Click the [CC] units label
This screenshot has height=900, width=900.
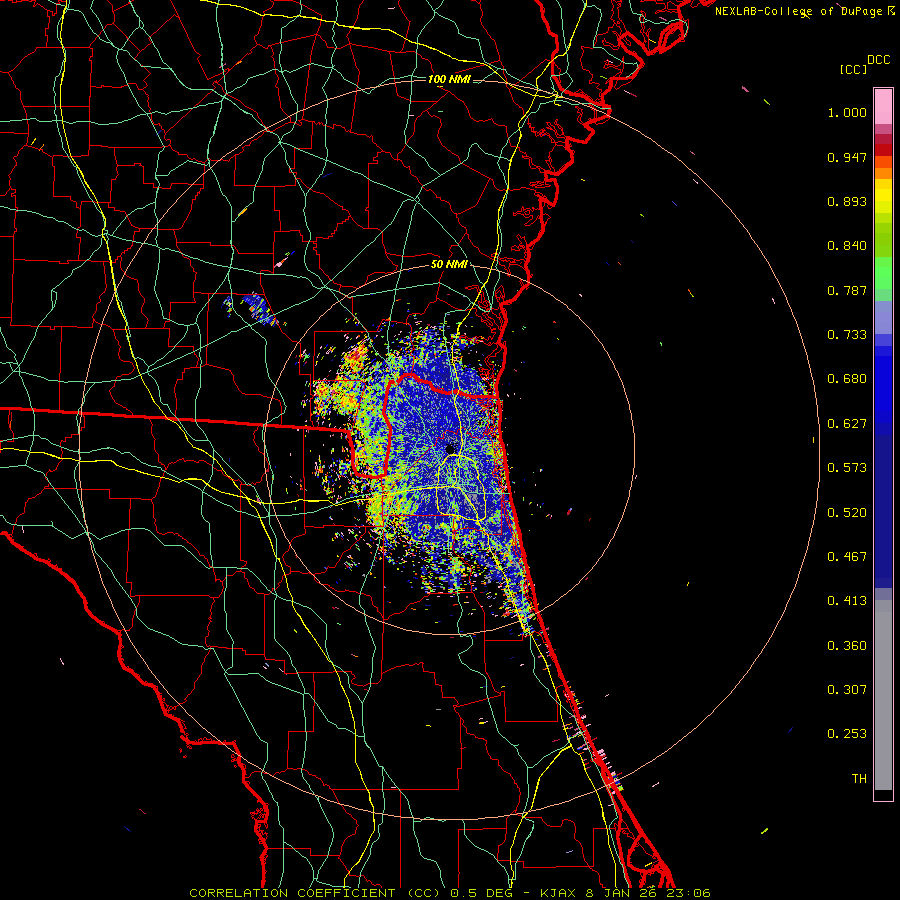click(x=854, y=69)
